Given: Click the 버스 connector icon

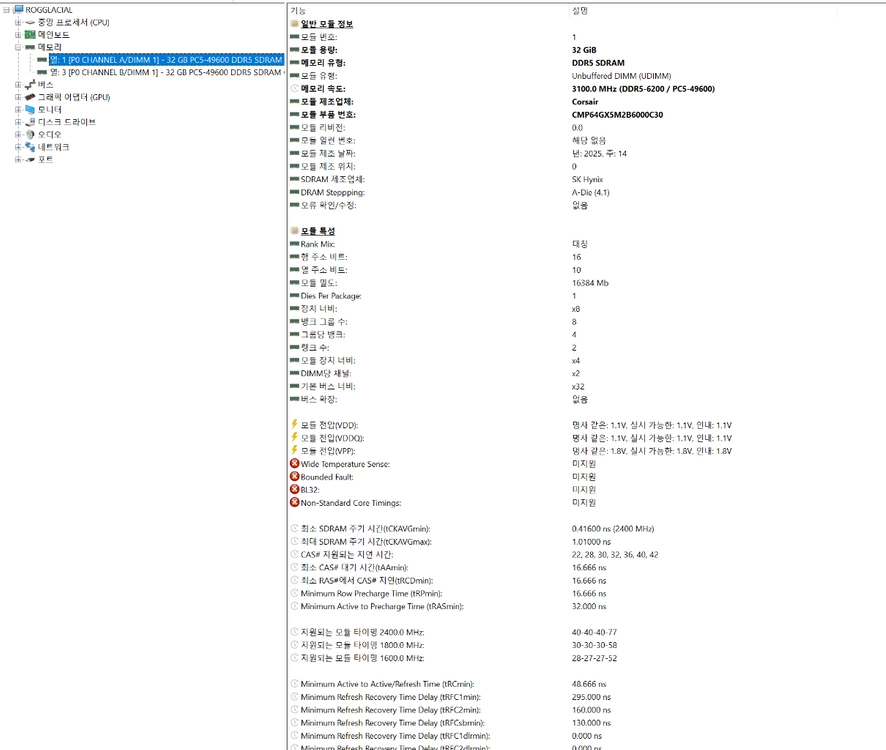Looking at the screenshot, I should pyautogui.click(x=30, y=85).
